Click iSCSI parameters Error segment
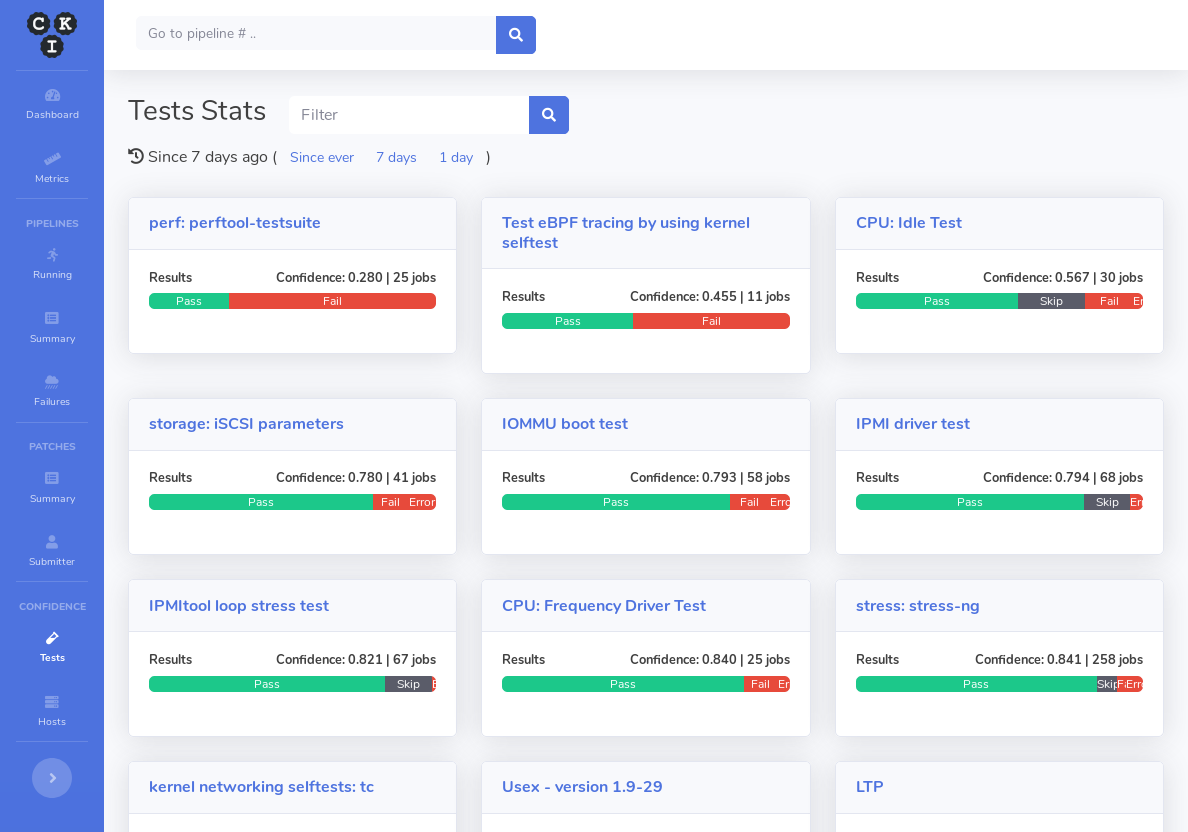Viewport: 1188px width, 832px height. [x=421, y=502]
